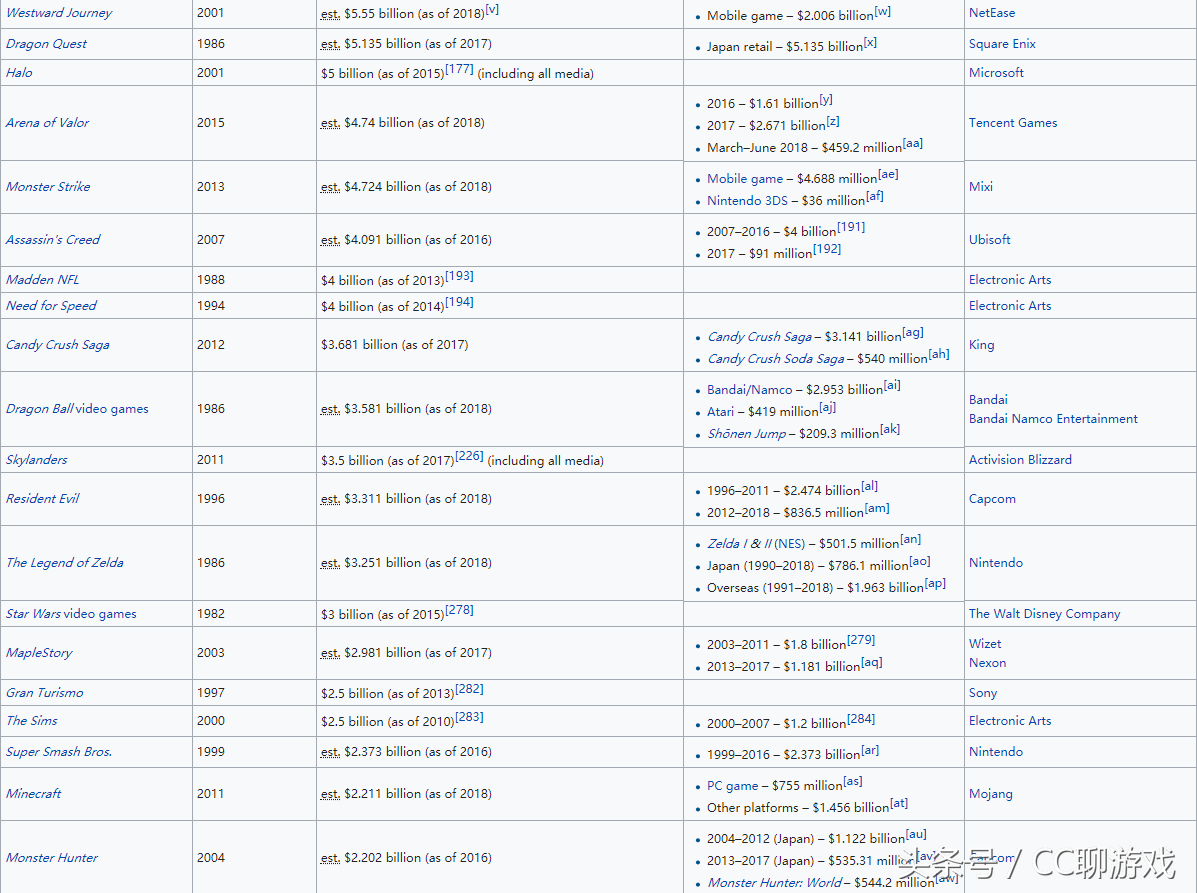Viewport: 1197px width, 893px height.
Task: Open the Wizet publisher link
Action: point(985,644)
